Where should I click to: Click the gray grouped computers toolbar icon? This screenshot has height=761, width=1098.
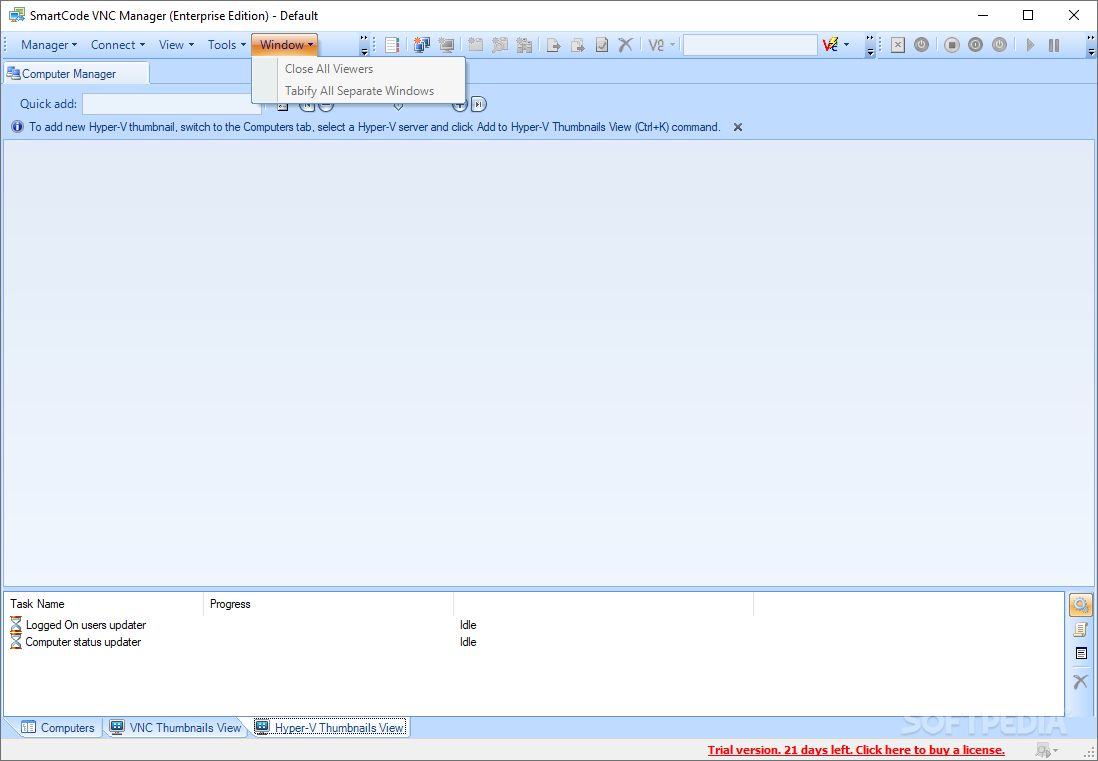[x=524, y=45]
